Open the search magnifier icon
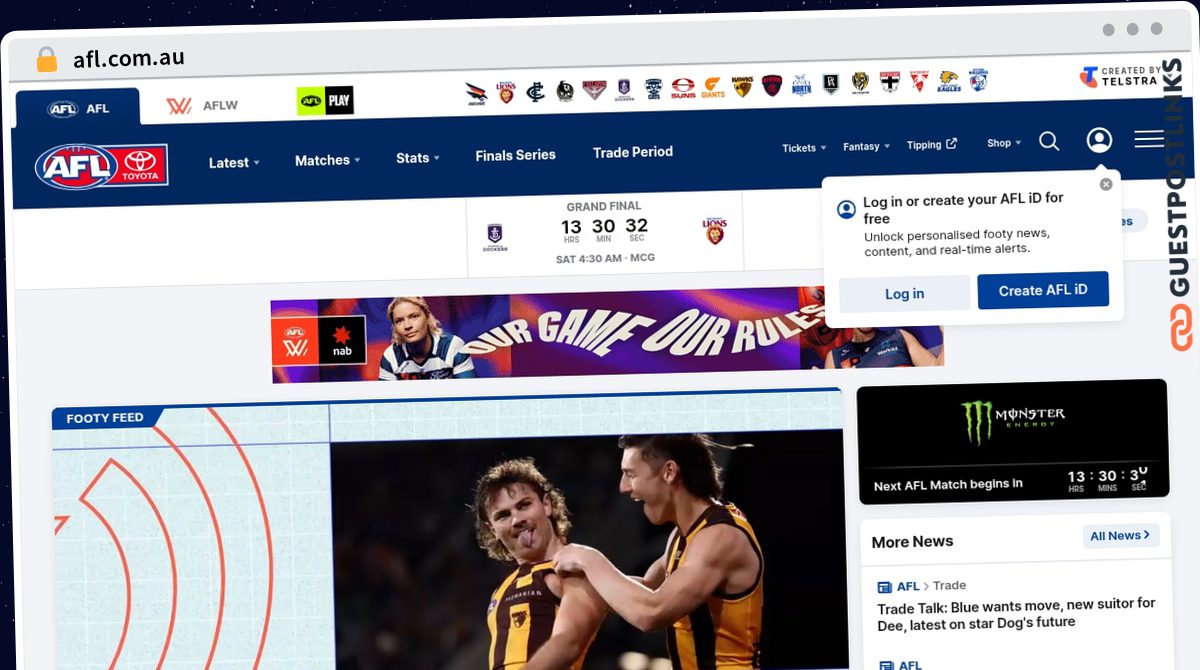Viewport: 1200px width, 670px height. [x=1049, y=141]
